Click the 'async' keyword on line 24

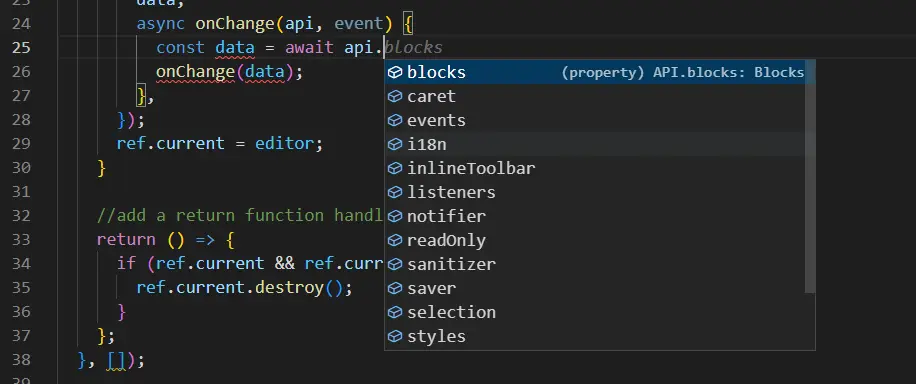click(161, 23)
